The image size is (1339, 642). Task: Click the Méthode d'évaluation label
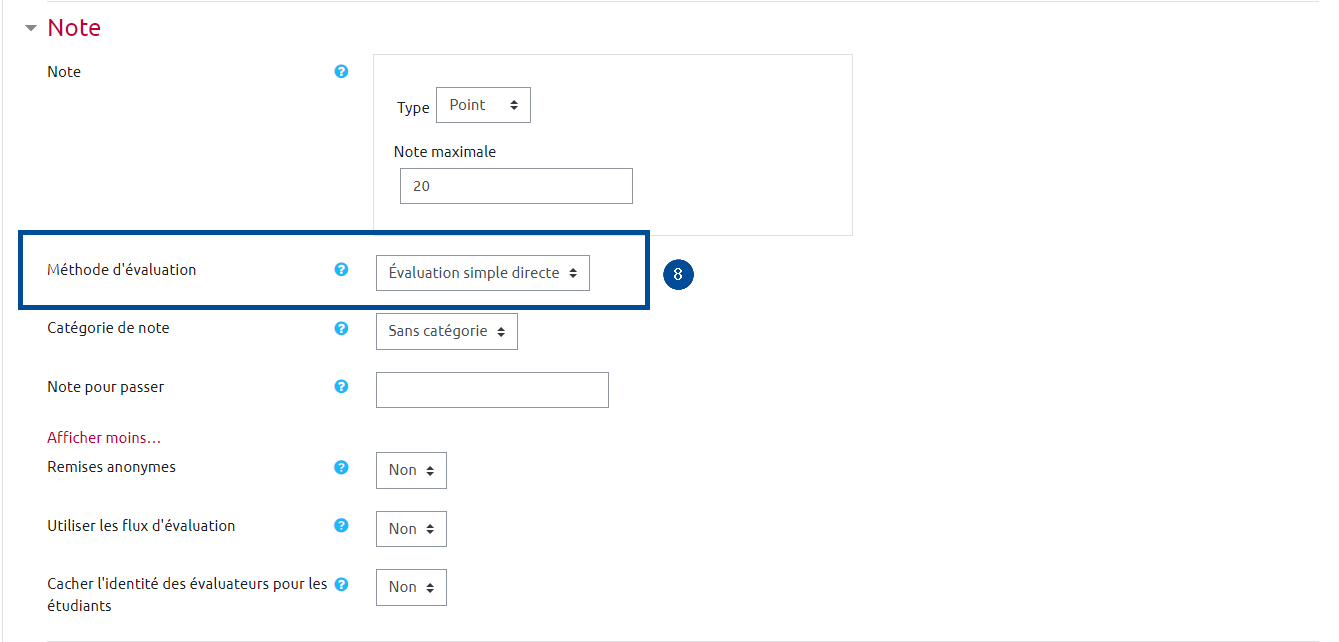(122, 270)
